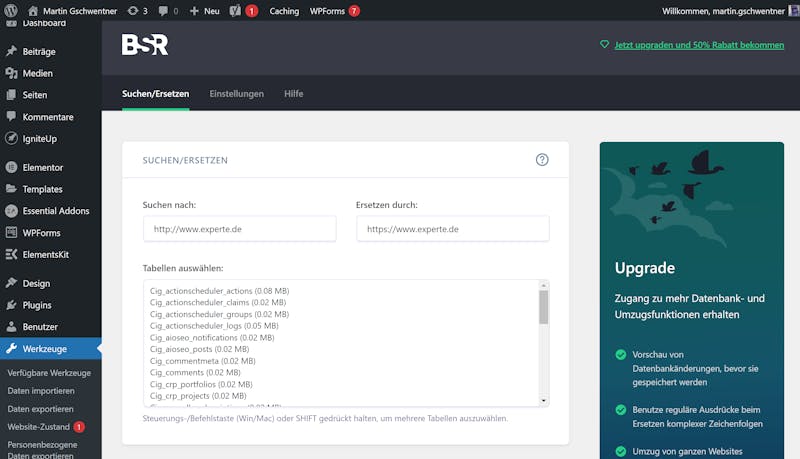
Task: Select table Cig_crp_portfolios
Action: [201, 384]
